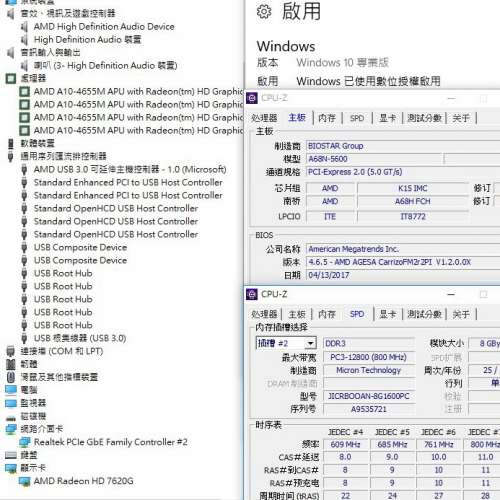Open 测试分数 tab in lower CPU-Z window
Screen dimensions: 500x500
click(x=424, y=314)
